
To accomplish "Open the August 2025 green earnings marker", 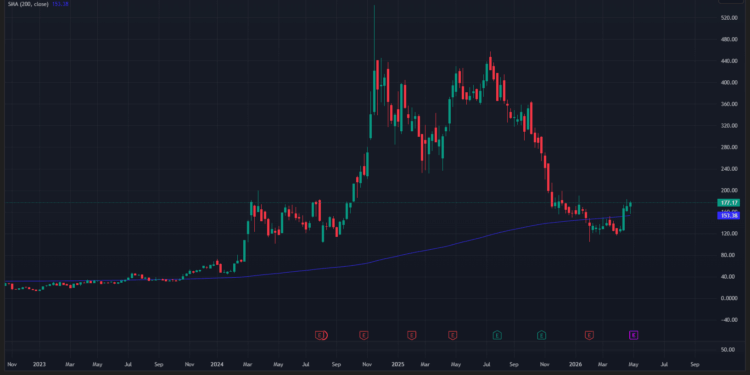I will click(497, 335).
